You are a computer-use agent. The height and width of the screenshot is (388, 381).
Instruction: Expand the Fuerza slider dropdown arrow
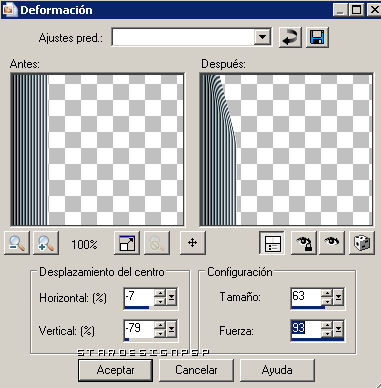(338, 329)
